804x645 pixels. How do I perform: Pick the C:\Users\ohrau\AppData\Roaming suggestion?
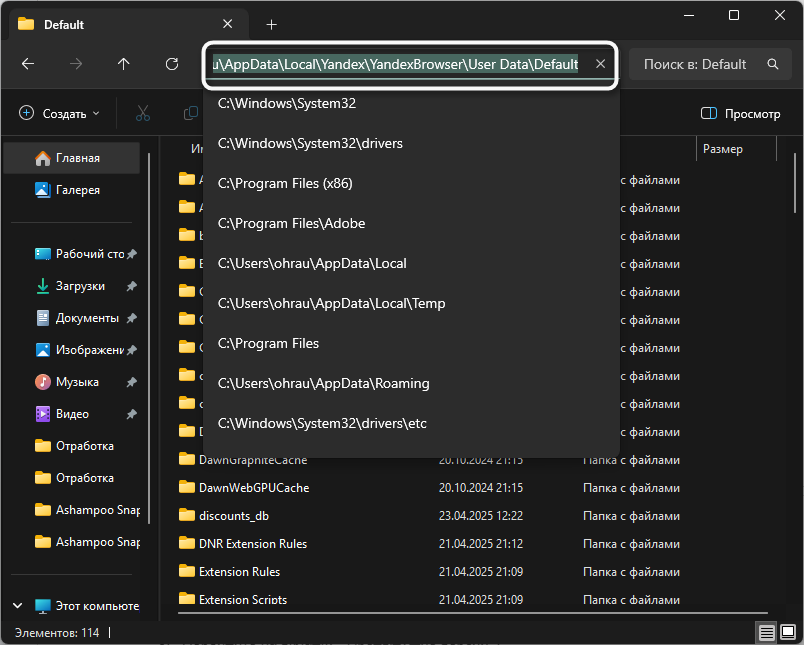[323, 383]
